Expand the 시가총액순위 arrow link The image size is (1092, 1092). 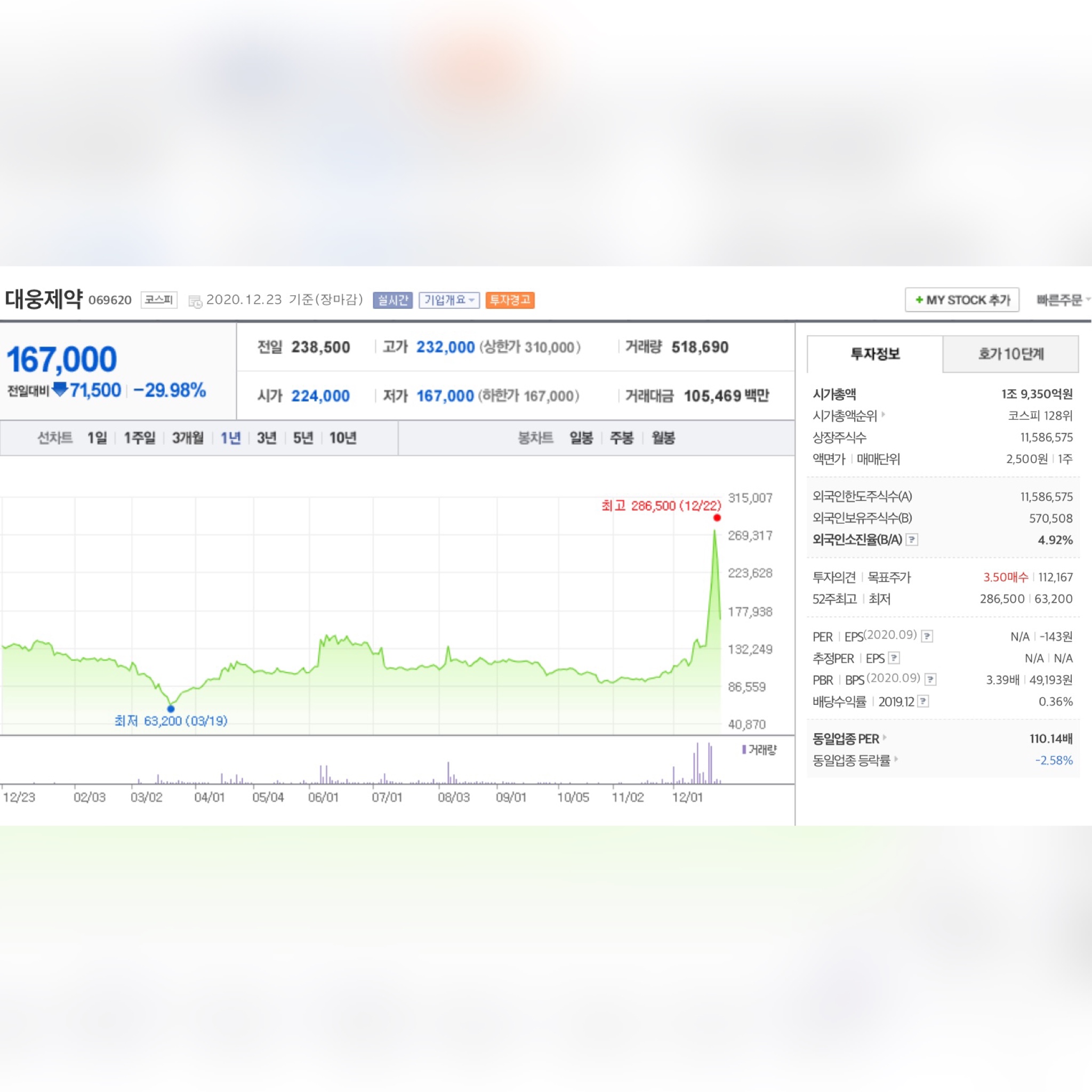884,414
